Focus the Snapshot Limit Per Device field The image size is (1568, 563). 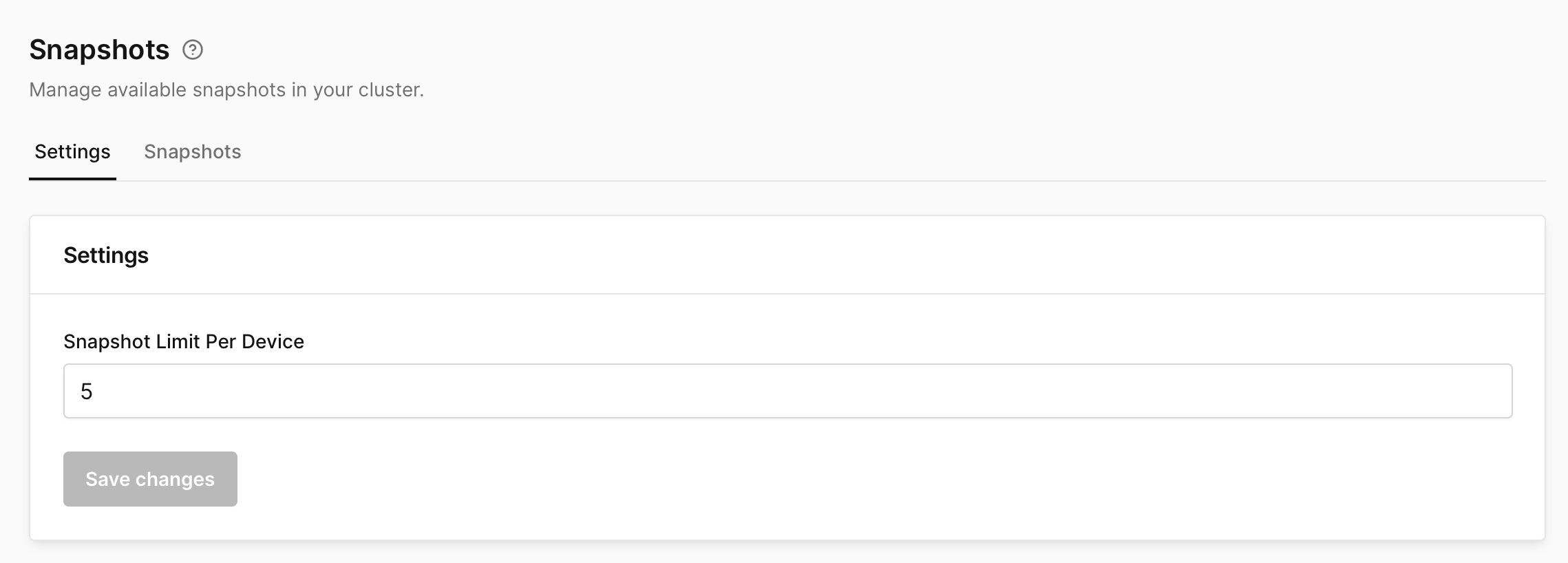(787, 391)
